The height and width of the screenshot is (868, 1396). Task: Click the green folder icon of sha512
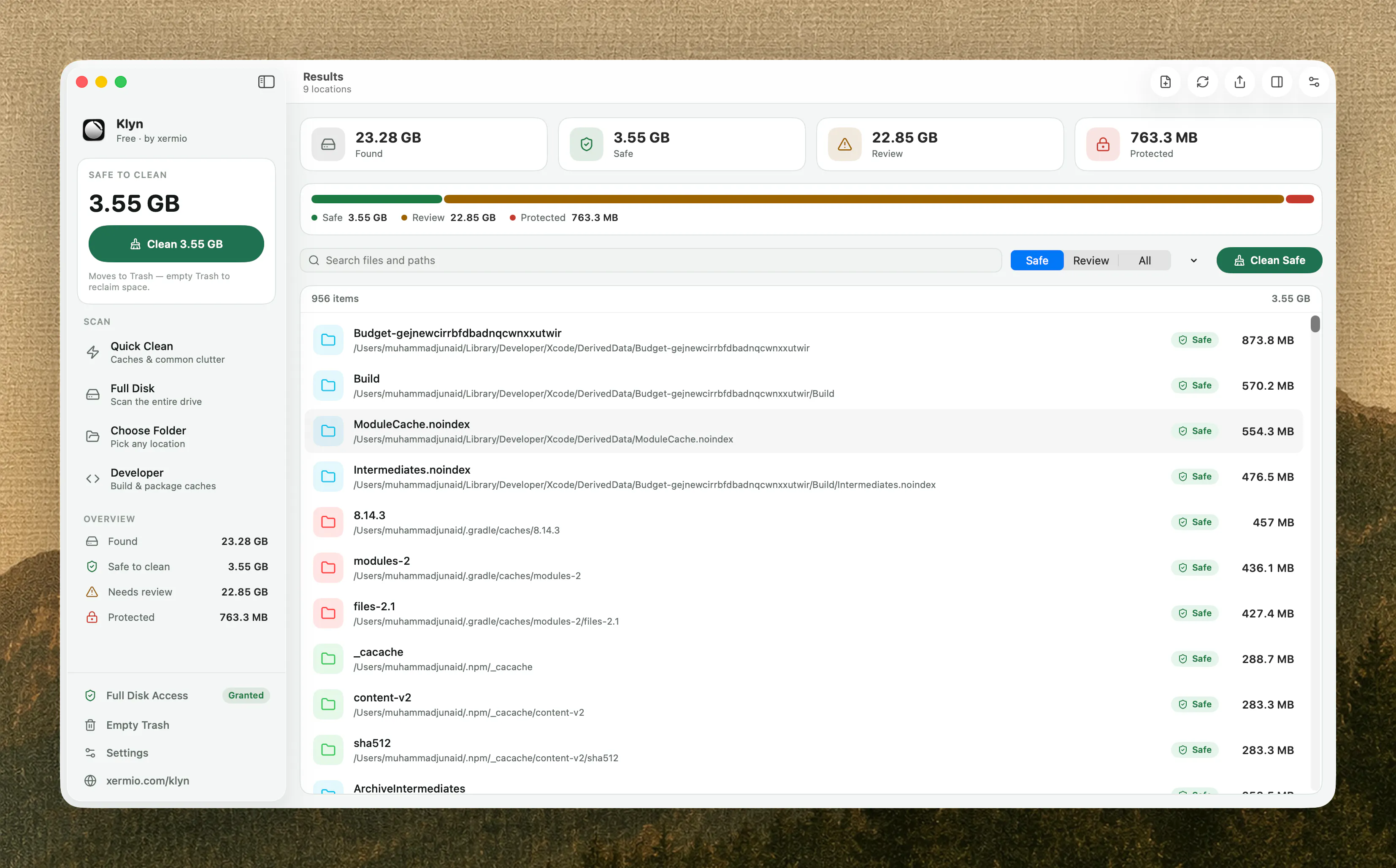(328, 750)
